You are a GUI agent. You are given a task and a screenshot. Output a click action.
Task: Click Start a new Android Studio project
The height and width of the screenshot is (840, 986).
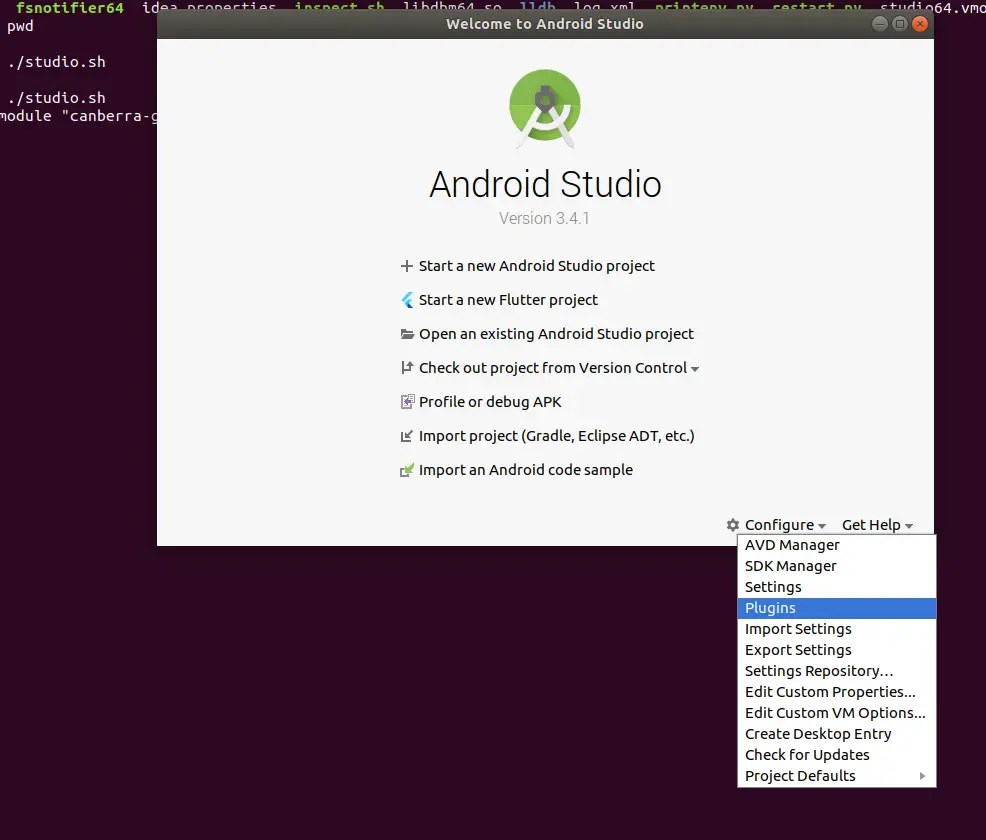coord(537,265)
